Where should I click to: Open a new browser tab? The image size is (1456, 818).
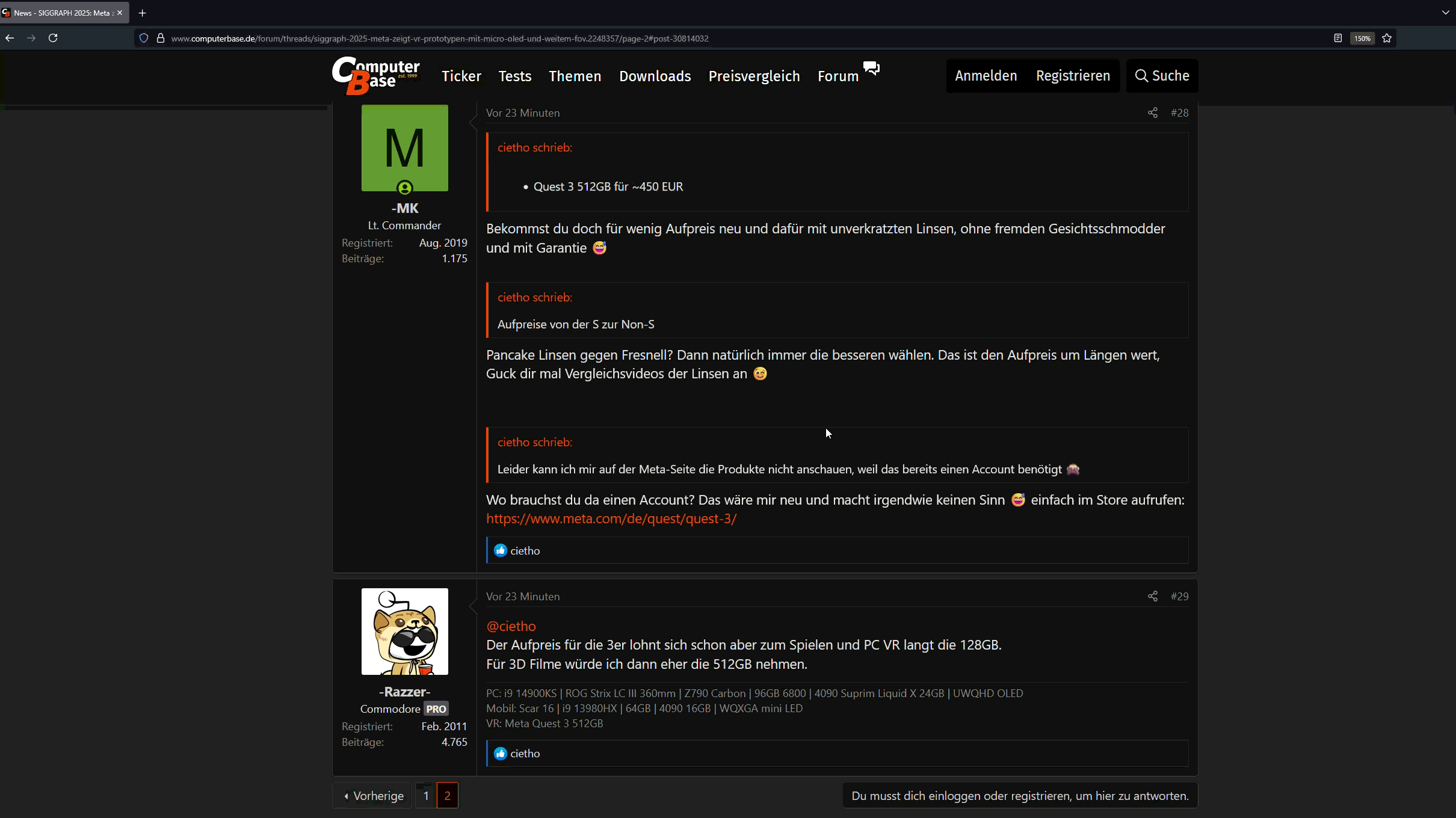143,13
